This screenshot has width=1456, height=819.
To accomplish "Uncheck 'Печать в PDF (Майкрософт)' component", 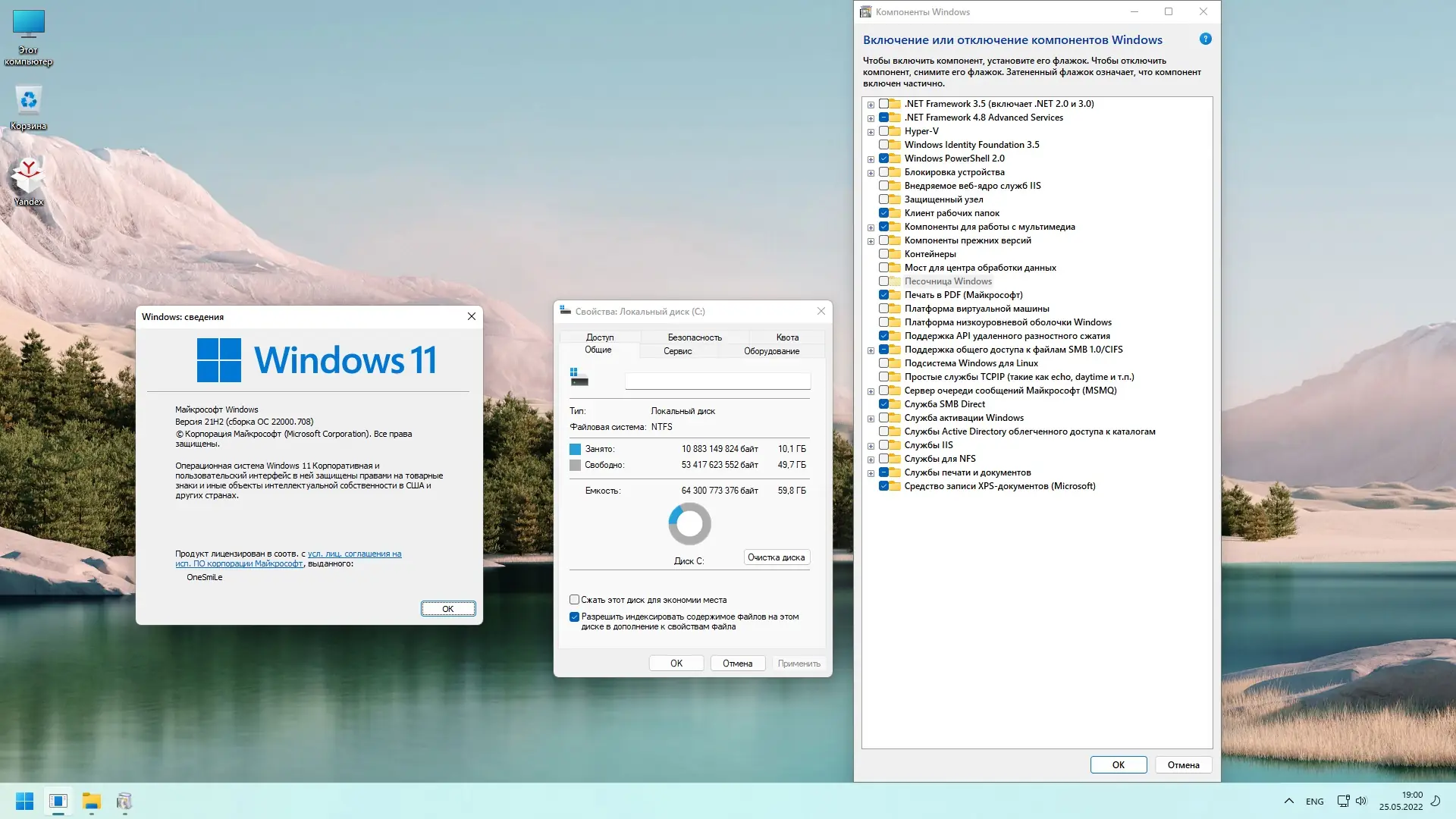I will (x=883, y=295).
